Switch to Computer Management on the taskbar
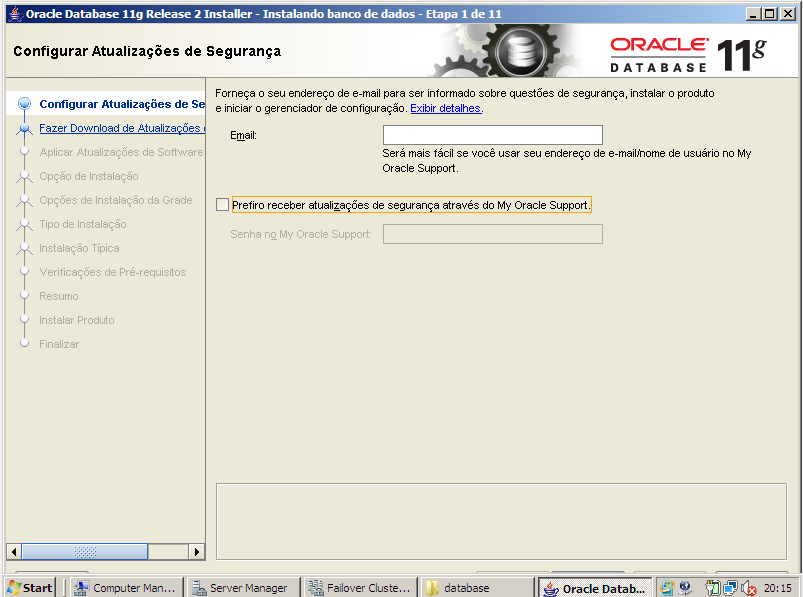This screenshot has width=803, height=597. (x=126, y=588)
